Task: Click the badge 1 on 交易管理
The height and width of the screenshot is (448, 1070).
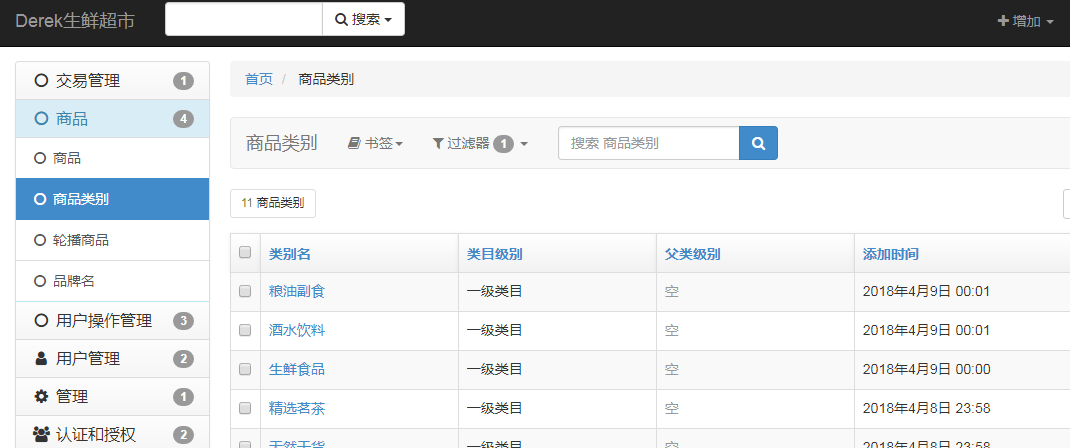Action: coord(183,81)
